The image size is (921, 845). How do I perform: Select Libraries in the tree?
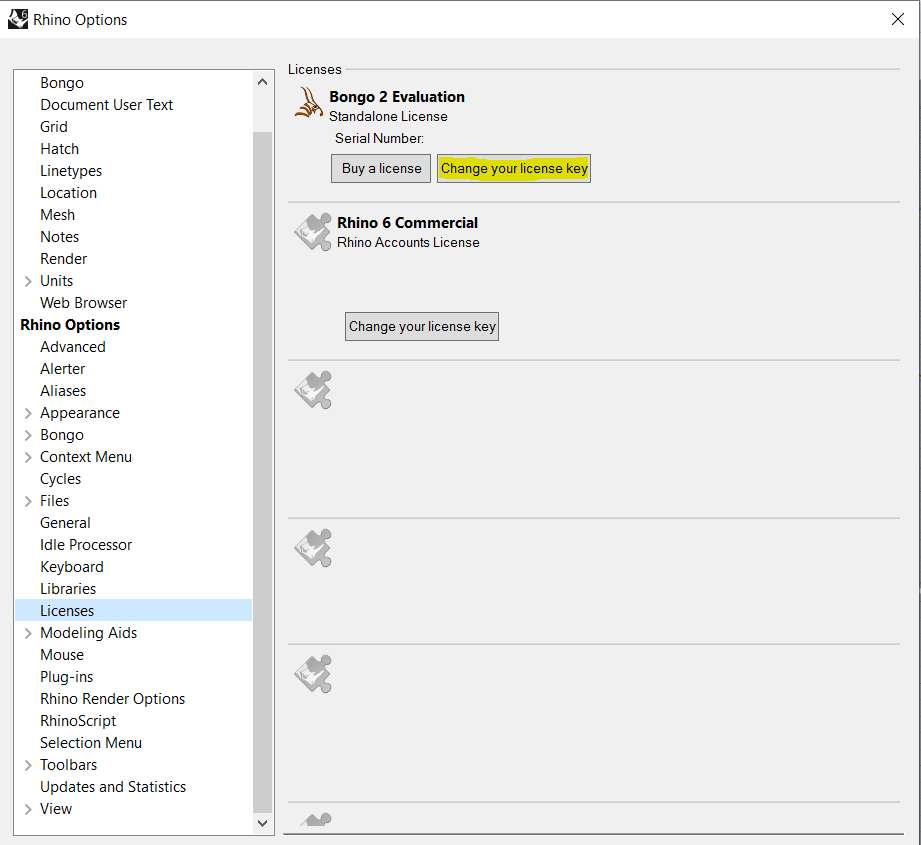tap(68, 589)
